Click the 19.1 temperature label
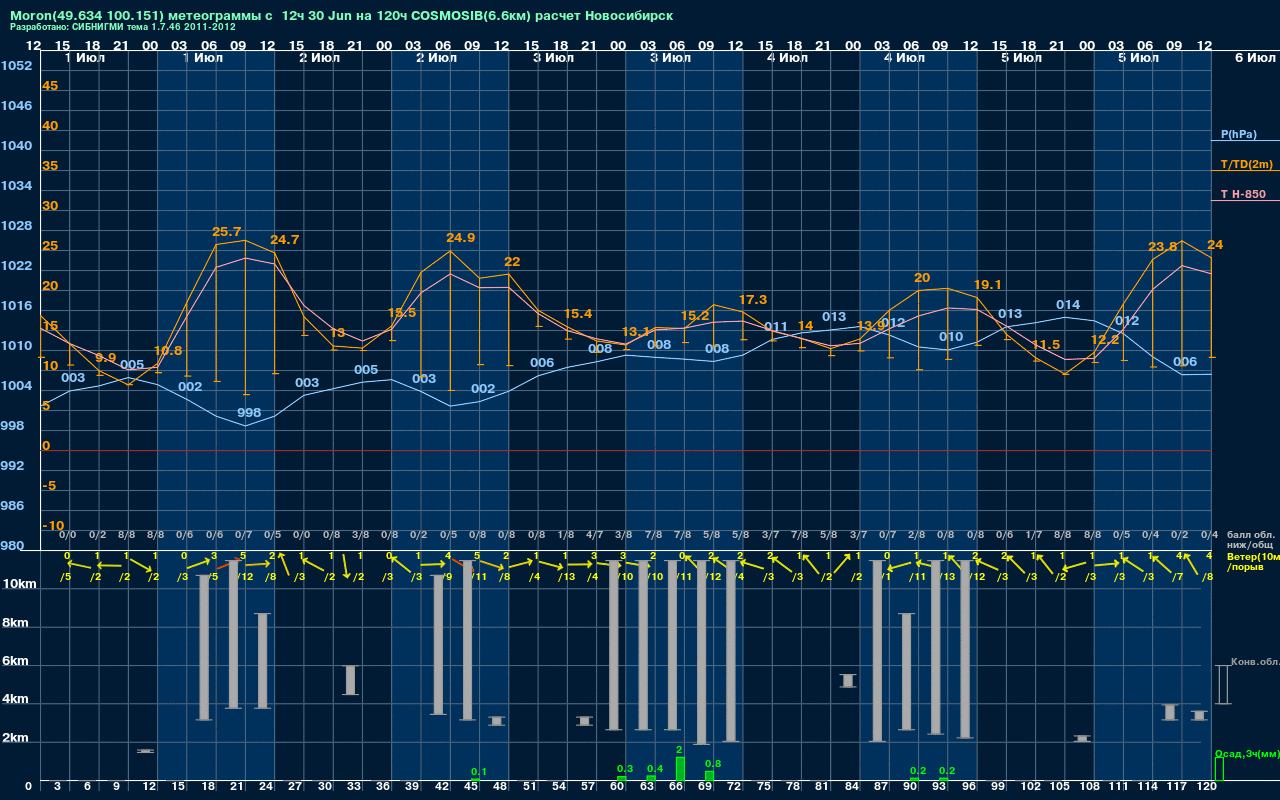This screenshot has width=1280, height=800. (987, 285)
